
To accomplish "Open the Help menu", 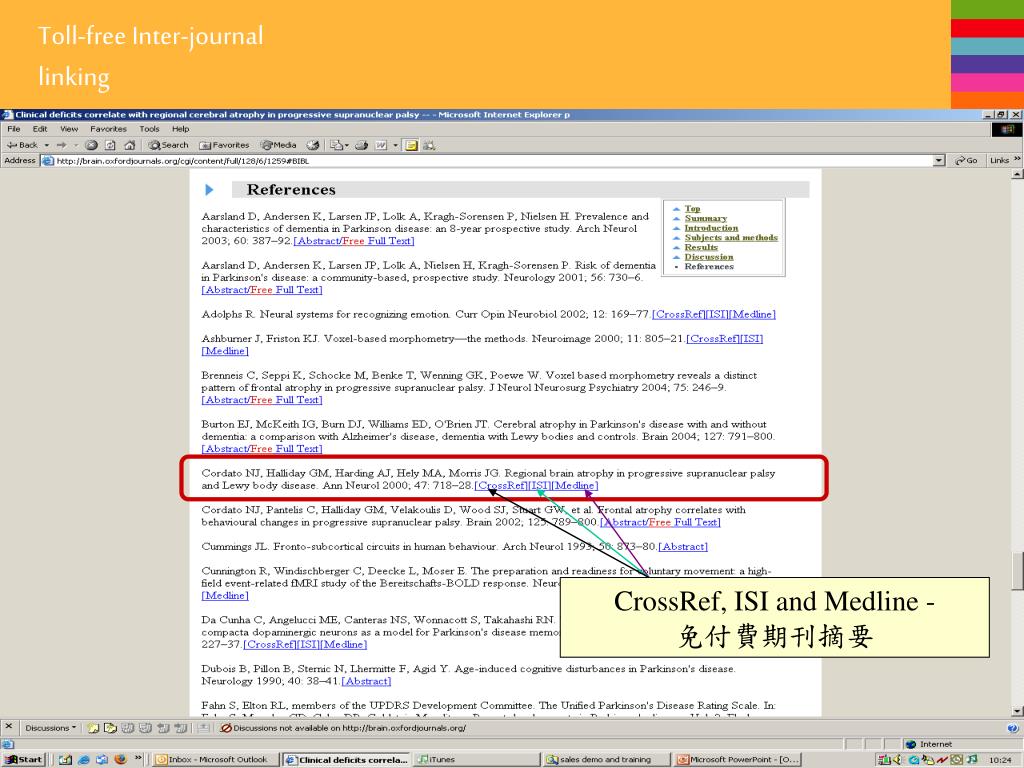I will pyautogui.click(x=180, y=129).
